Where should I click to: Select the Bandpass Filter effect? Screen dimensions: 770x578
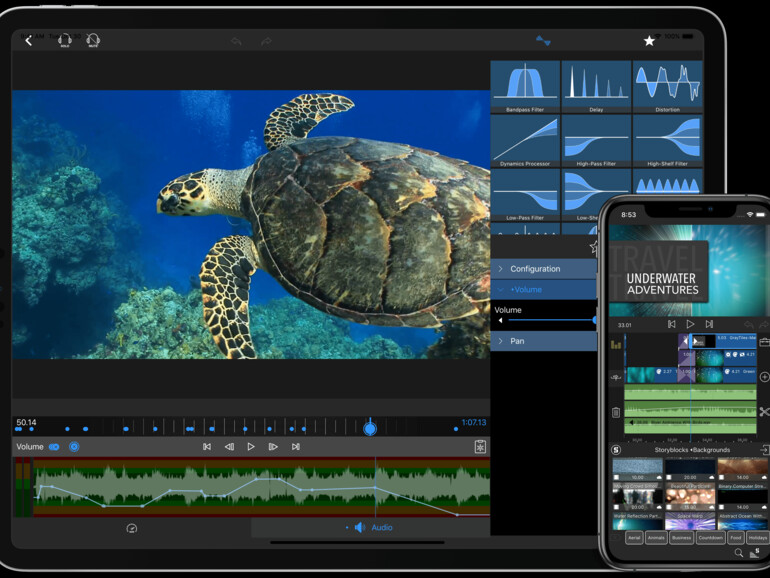[524, 86]
